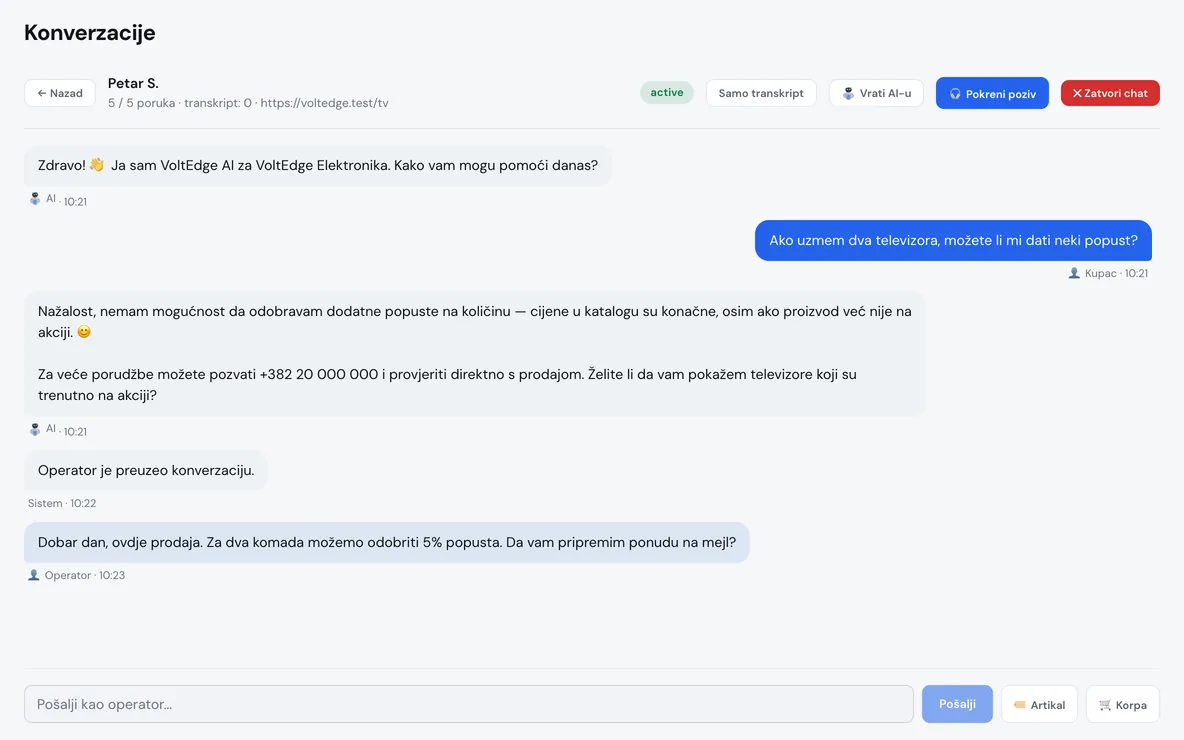The height and width of the screenshot is (740, 1184).
Task: Start a call with Pokreni poziv
Action: tap(991, 93)
